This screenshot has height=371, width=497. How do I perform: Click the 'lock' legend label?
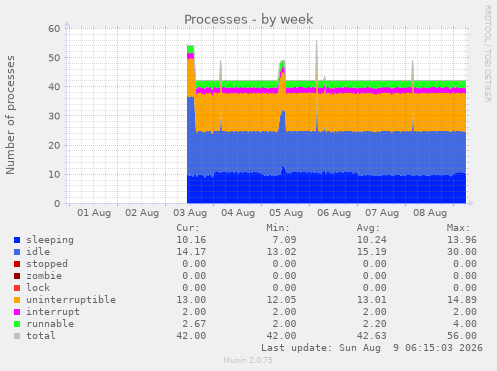pyautogui.click(x=38, y=287)
